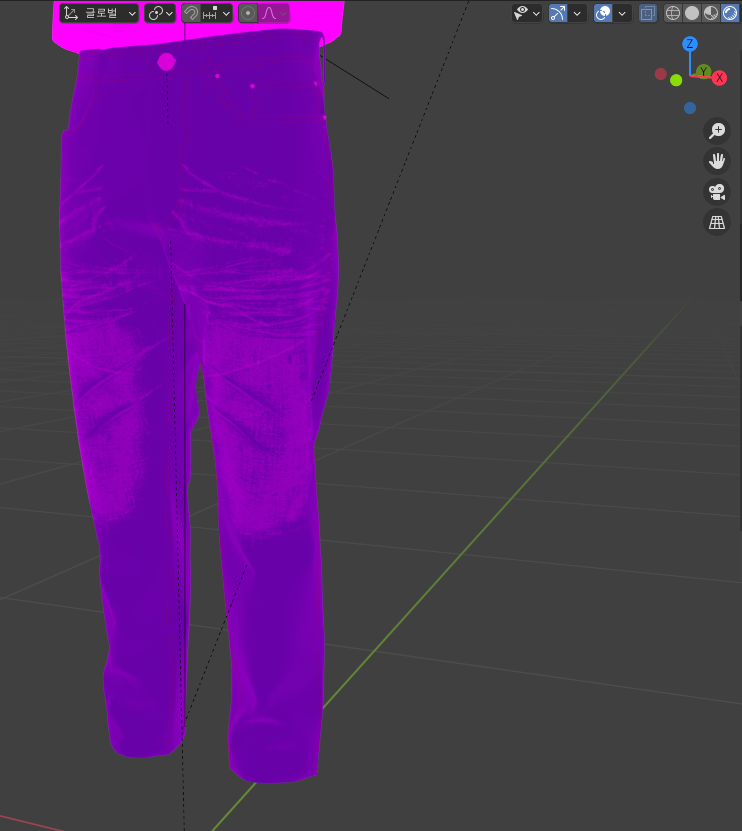Open the 글로벌 transform orientation dropdown

pyautogui.click(x=99, y=13)
